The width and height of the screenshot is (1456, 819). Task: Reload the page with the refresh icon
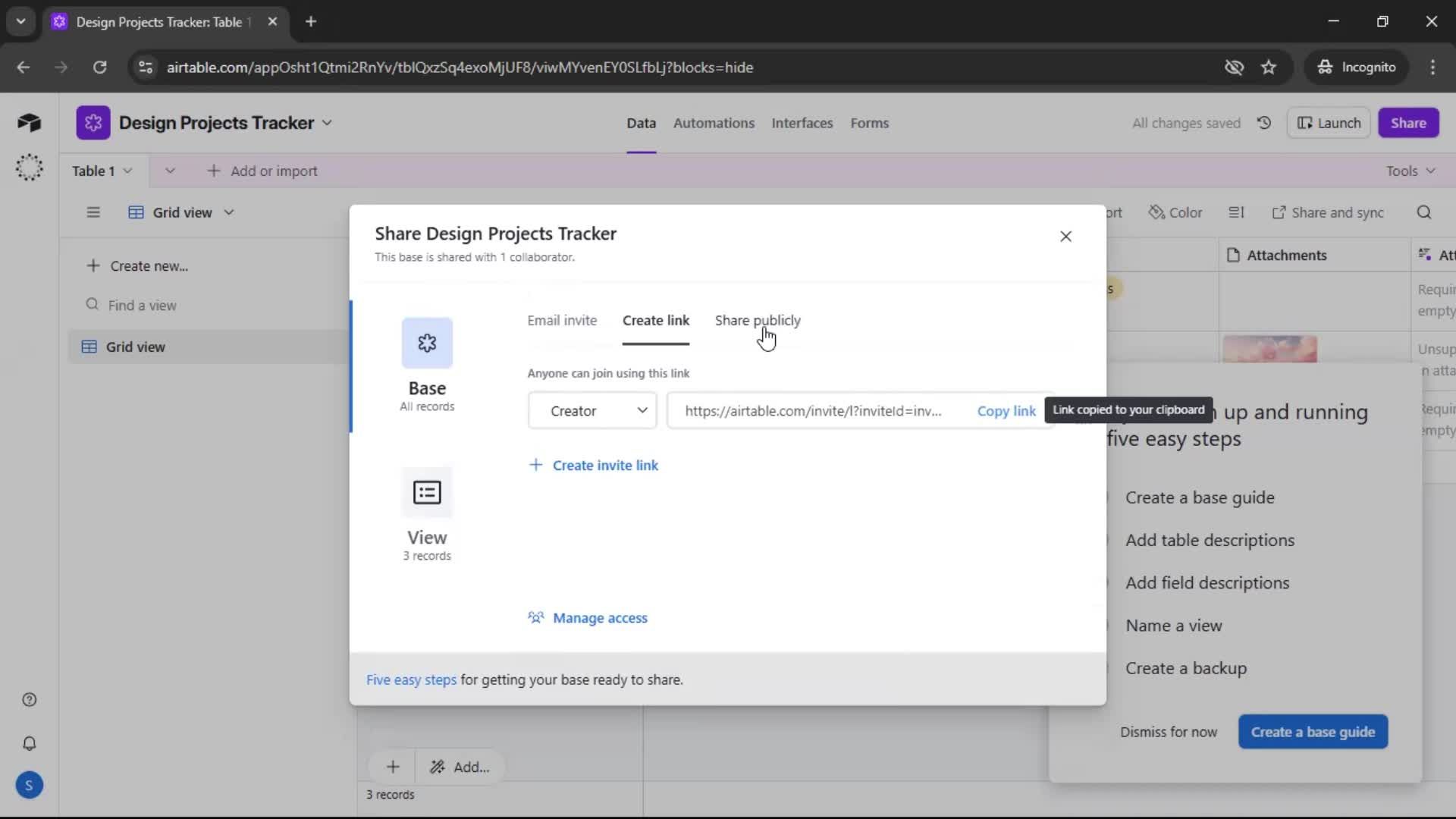pyautogui.click(x=99, y=67)
